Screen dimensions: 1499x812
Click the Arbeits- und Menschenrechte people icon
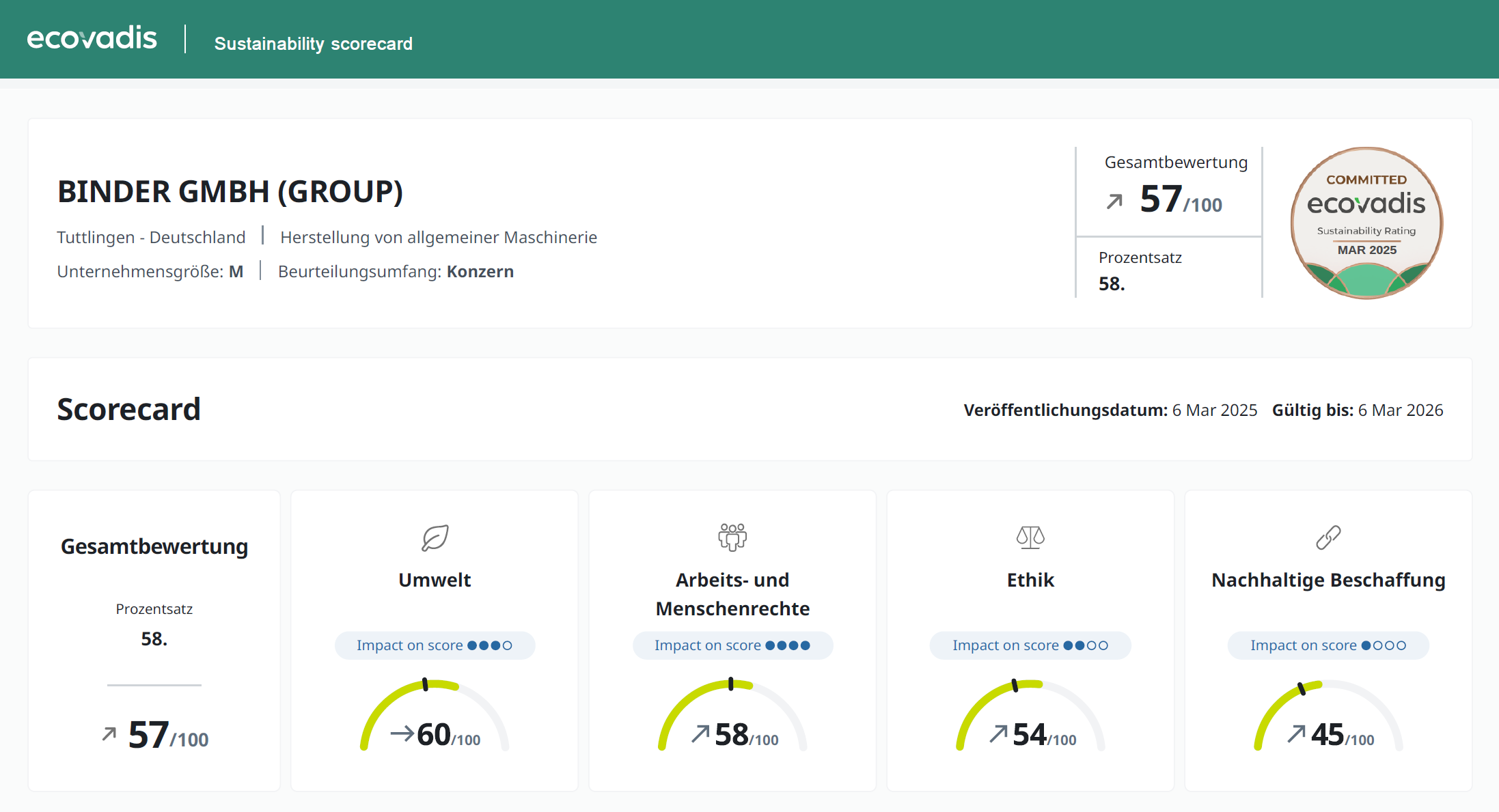pos(732,537)
